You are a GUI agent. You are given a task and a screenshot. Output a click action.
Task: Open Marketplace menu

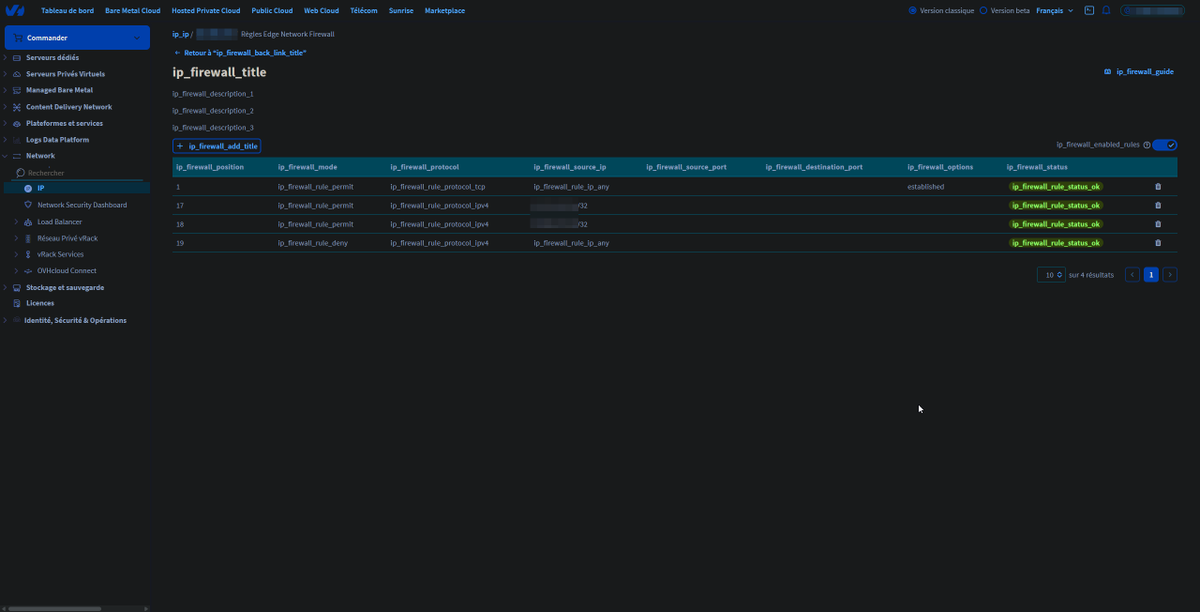tap(445, 10)
